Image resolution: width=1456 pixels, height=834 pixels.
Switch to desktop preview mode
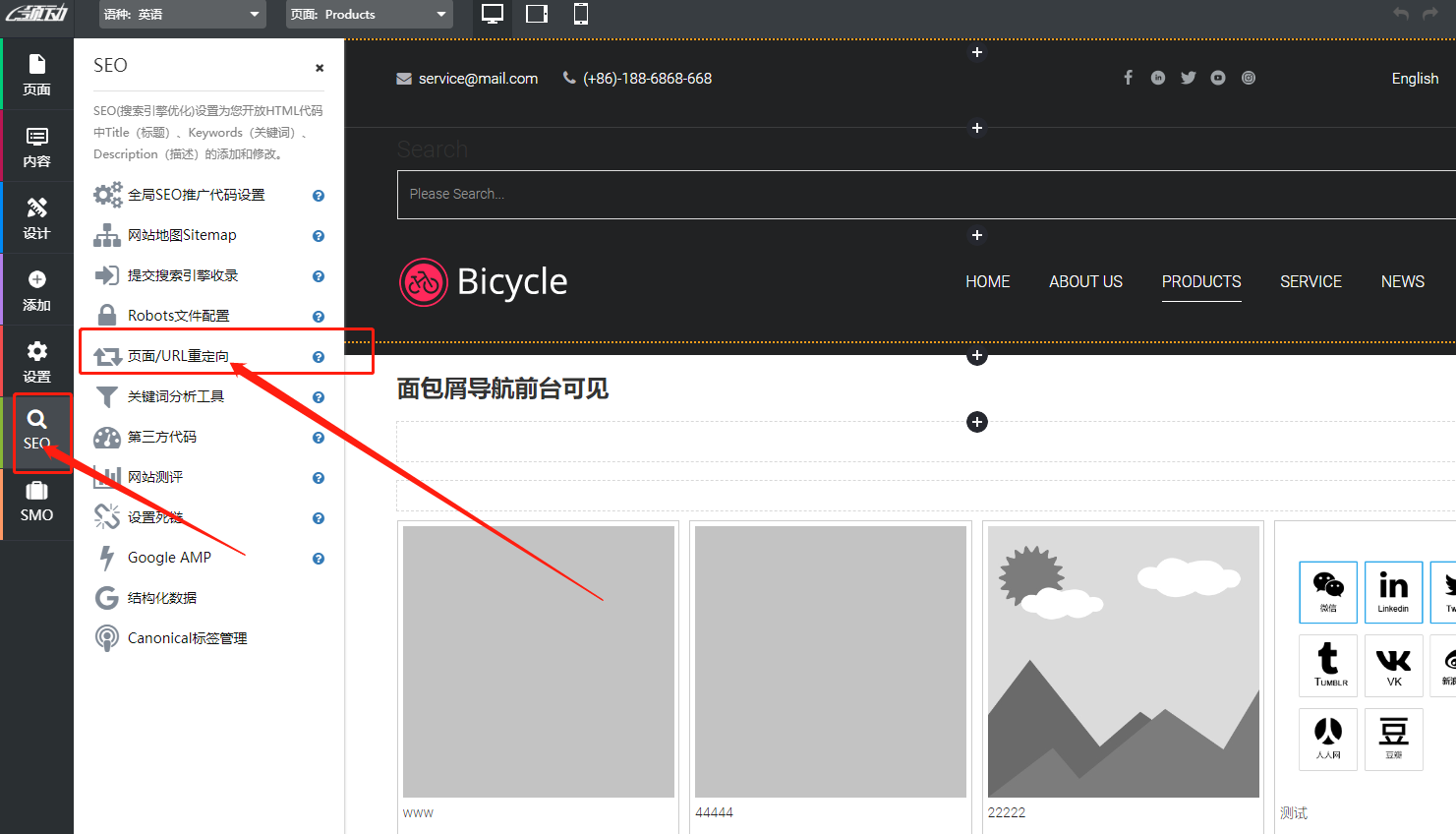tap(493, 14)
